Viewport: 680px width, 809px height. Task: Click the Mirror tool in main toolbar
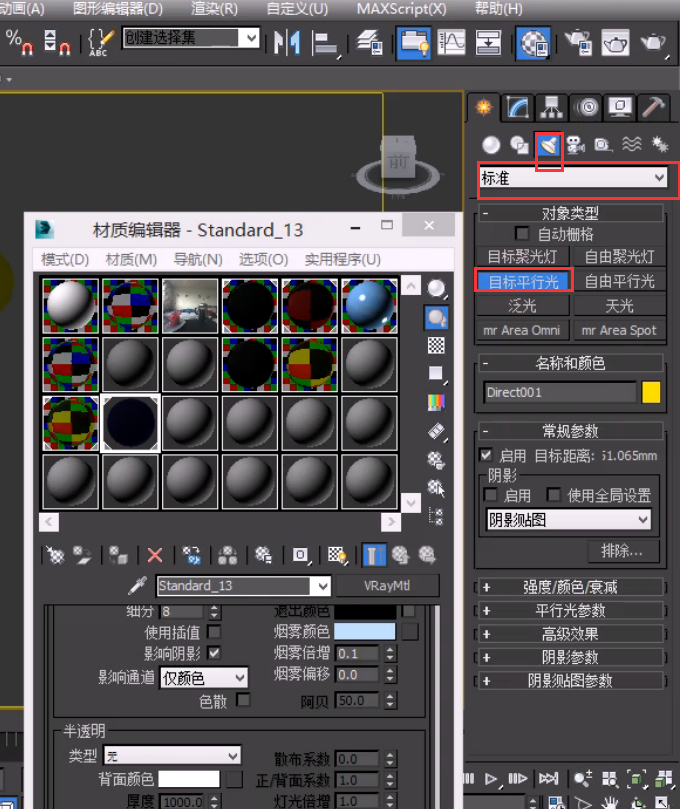[x=287, y=42]
